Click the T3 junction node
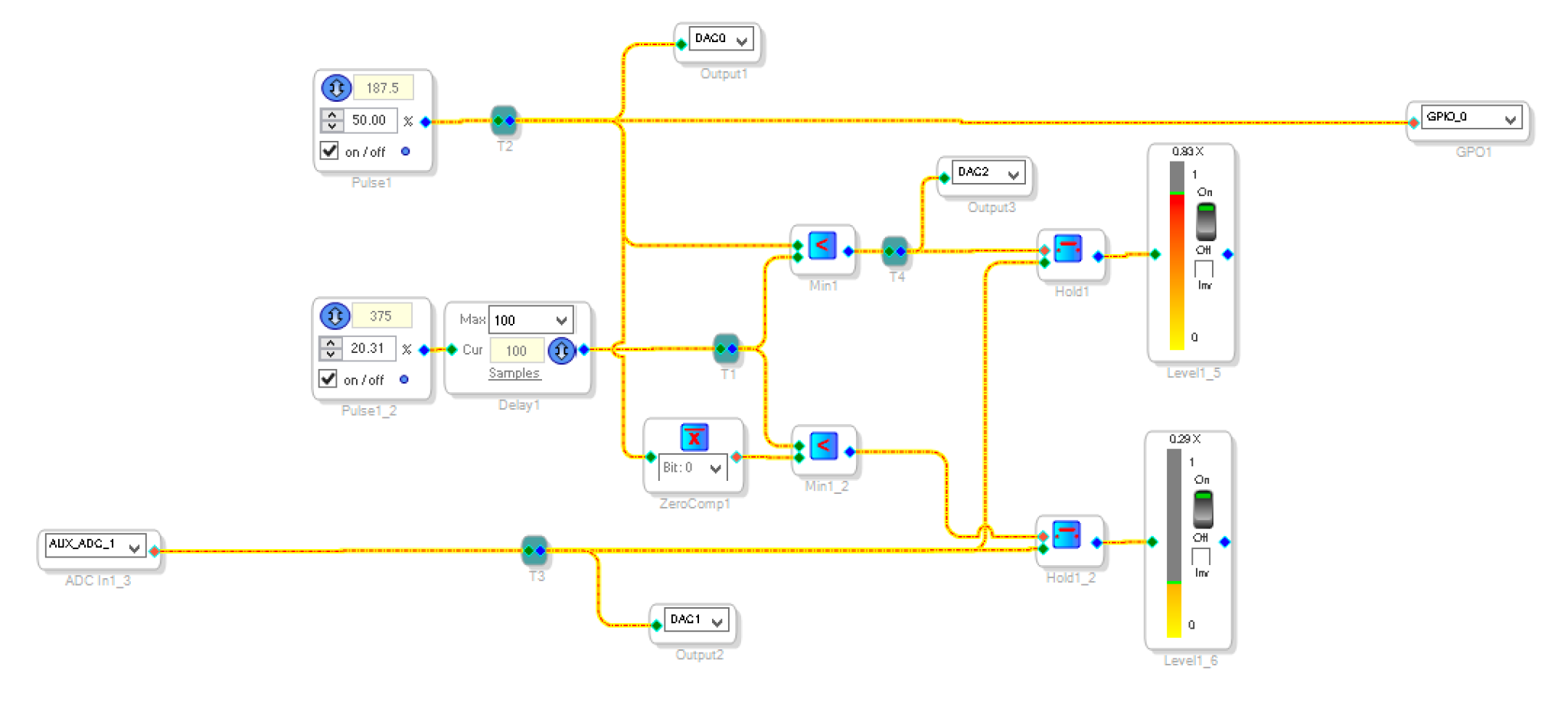The image size is (1568, 706). 534,550
